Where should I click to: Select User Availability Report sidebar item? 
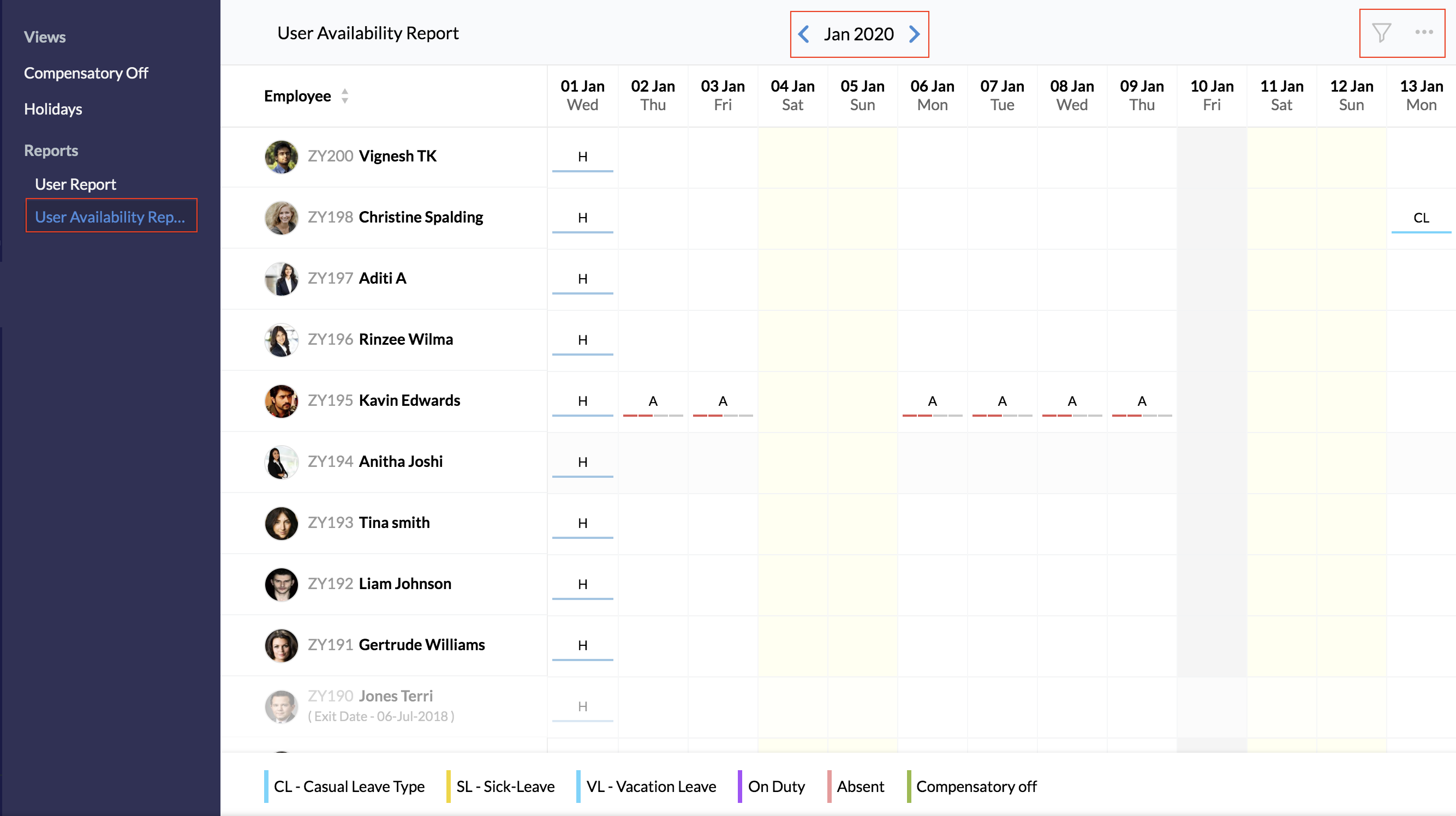[110, 217]
